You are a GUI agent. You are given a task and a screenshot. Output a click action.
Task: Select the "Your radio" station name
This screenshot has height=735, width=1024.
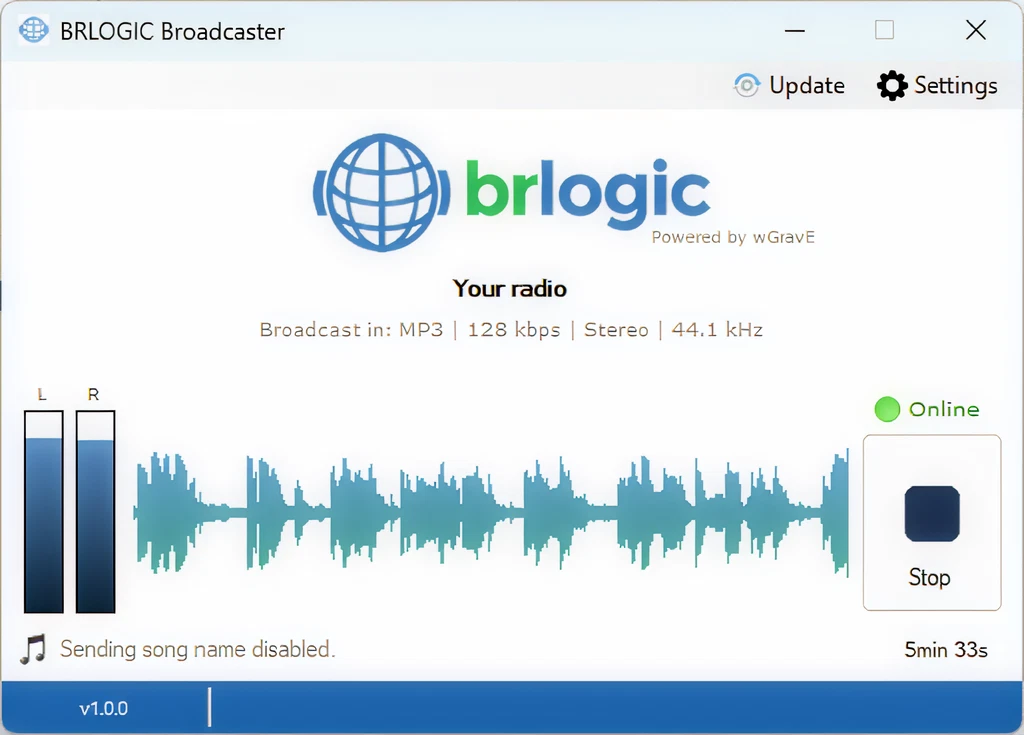pos(510,289)
